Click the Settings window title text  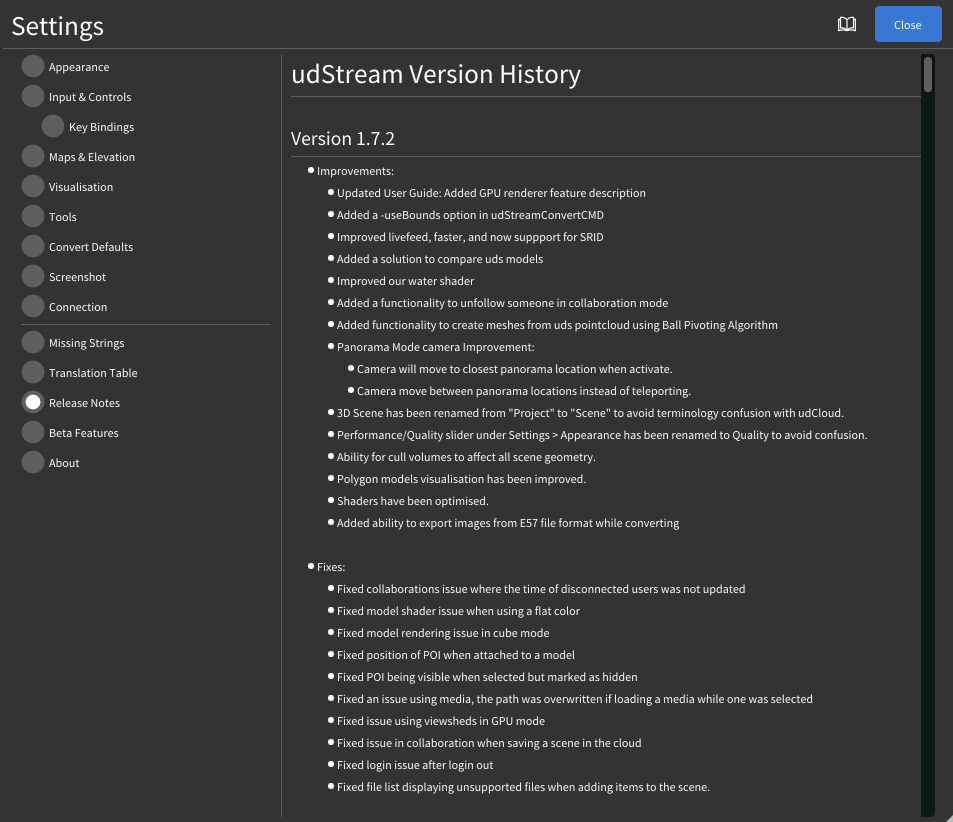57,26
